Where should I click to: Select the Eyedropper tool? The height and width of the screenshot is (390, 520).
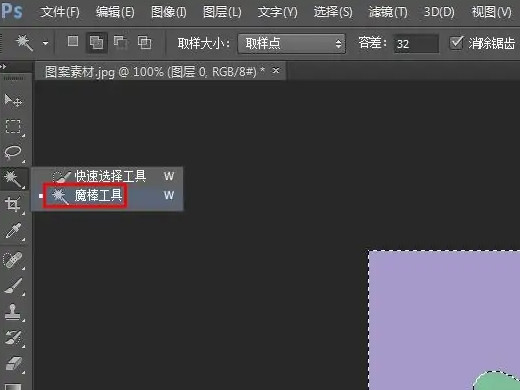(x=13, y=231)
